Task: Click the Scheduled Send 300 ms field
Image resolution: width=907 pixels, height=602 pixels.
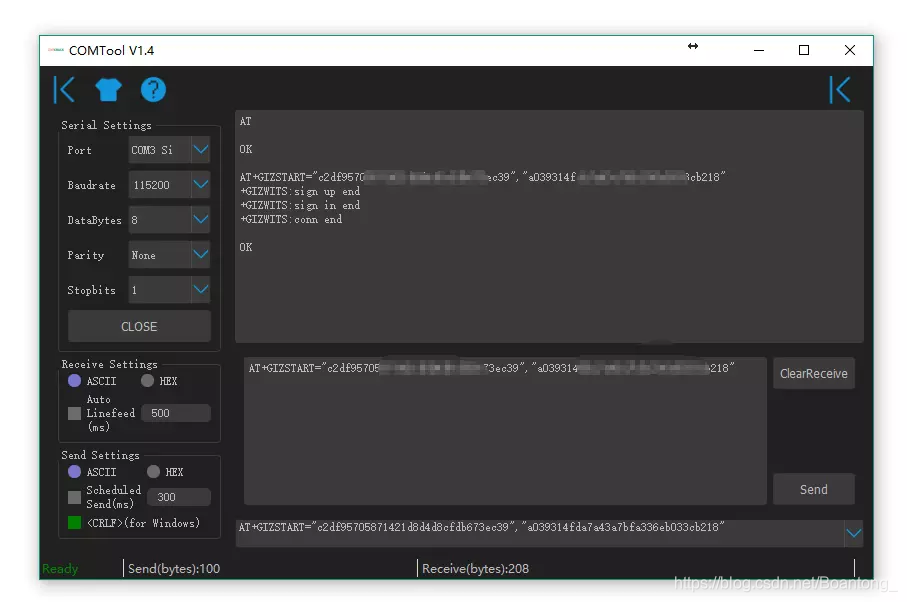Action: click(x=179, y=497)
